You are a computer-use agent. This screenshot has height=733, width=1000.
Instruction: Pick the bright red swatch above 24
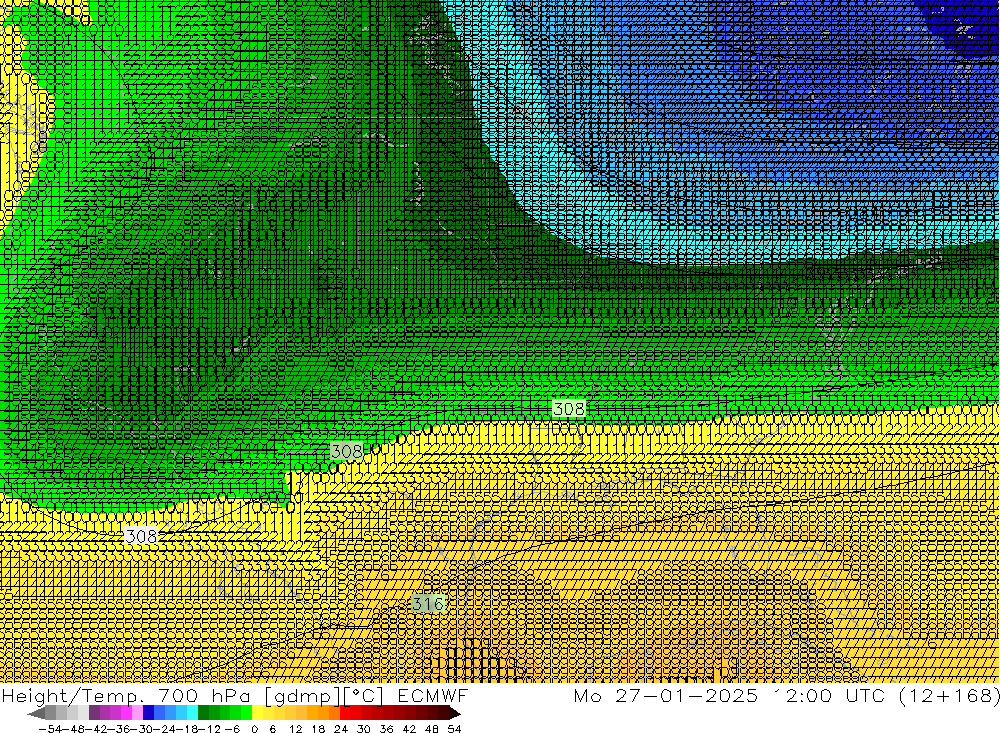coord(346,714)
